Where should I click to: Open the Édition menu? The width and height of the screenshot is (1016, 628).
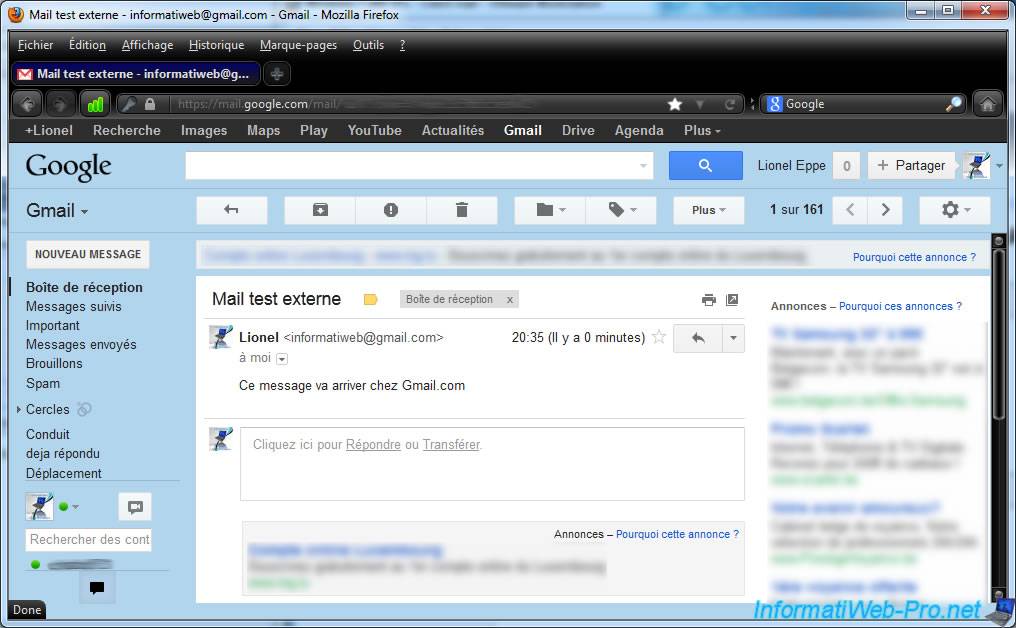87,45
